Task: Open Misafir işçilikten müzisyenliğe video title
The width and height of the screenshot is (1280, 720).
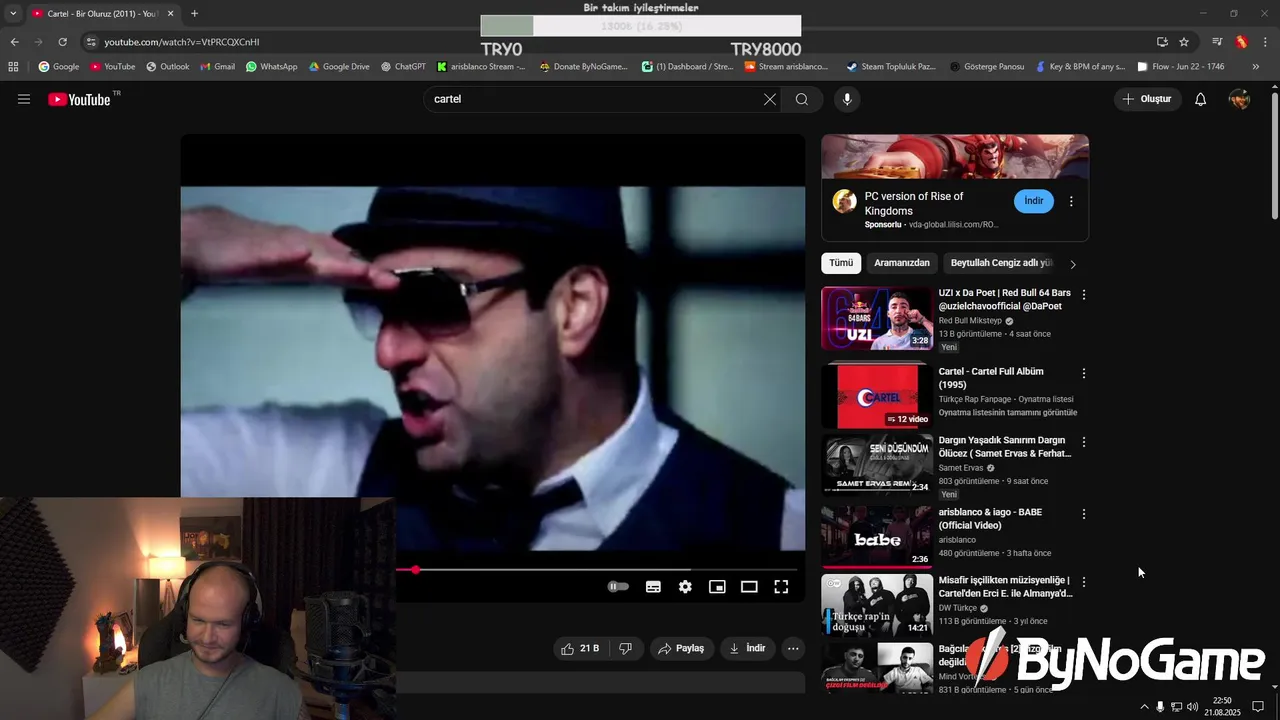Action: point(1005,587)
